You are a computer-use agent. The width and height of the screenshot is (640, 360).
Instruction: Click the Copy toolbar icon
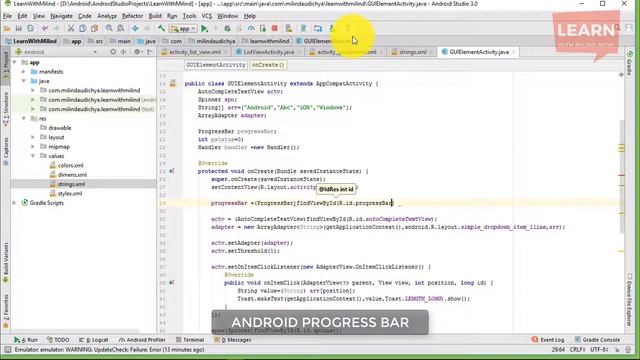(x=82, y=29)
